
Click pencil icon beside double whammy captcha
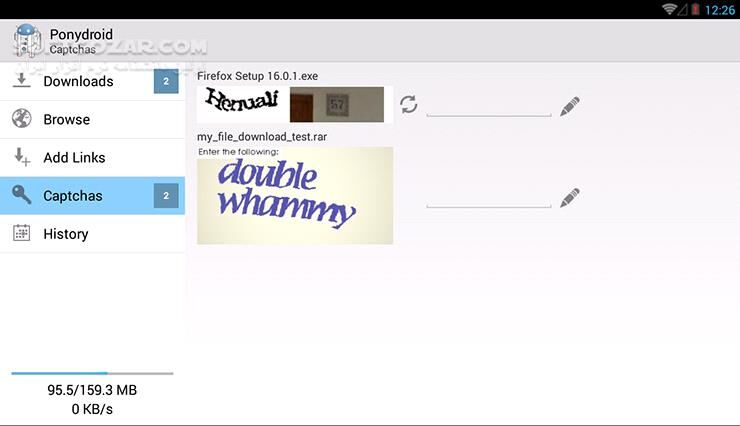click(x=570, y=197)
